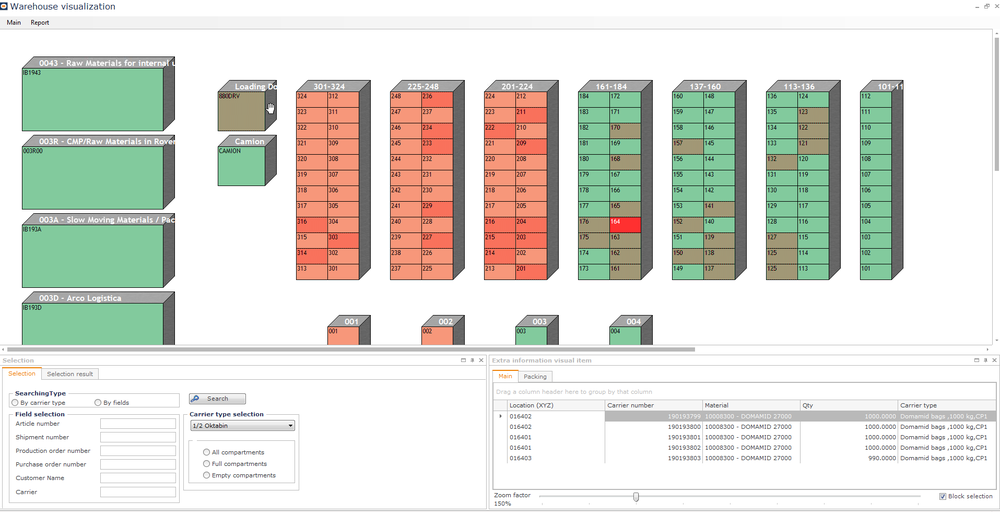Click the Purchase order number field

(x=138, y=464)
